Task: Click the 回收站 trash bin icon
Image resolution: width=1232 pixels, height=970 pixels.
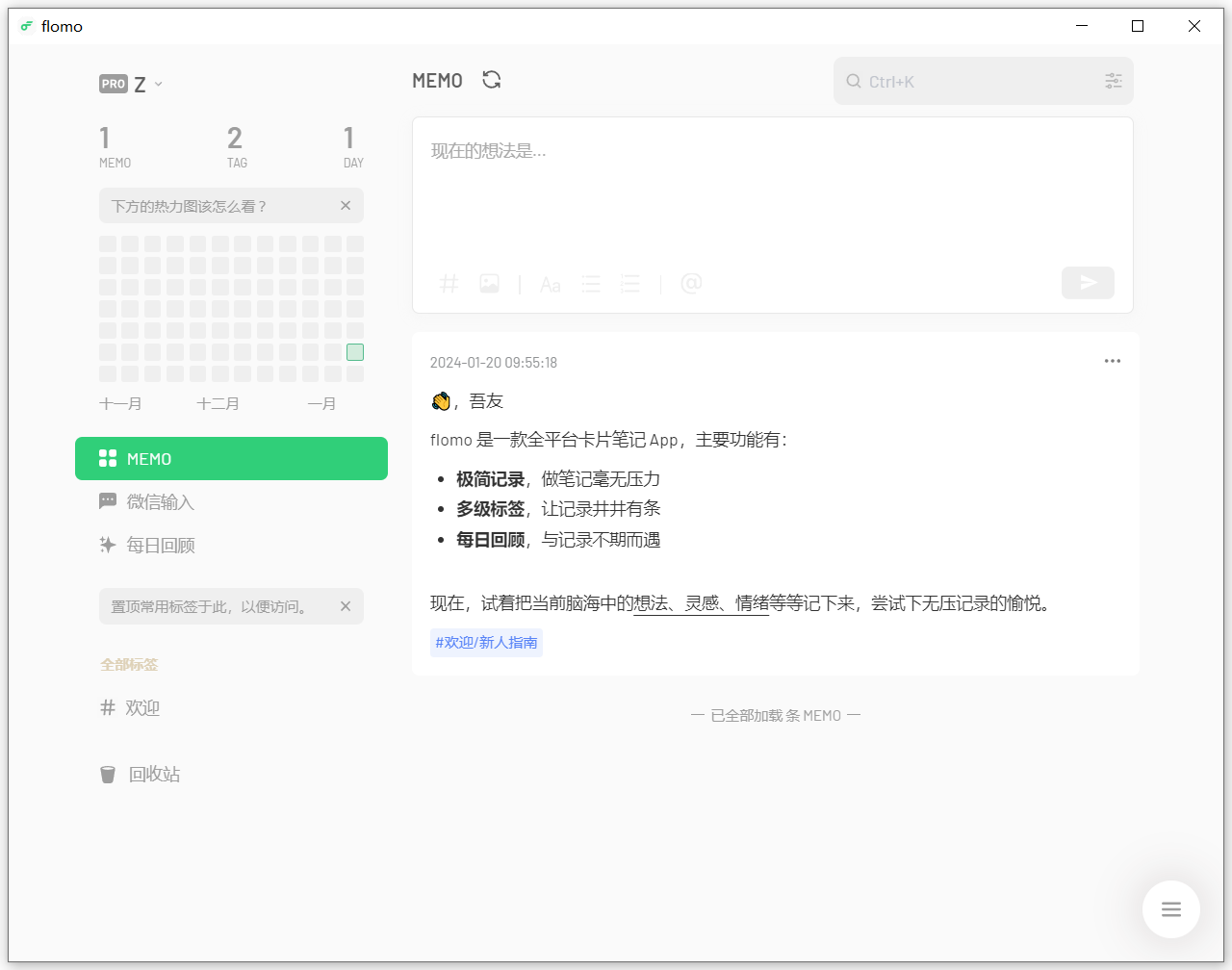Action: pyautogui.click(x=108, y=775)
